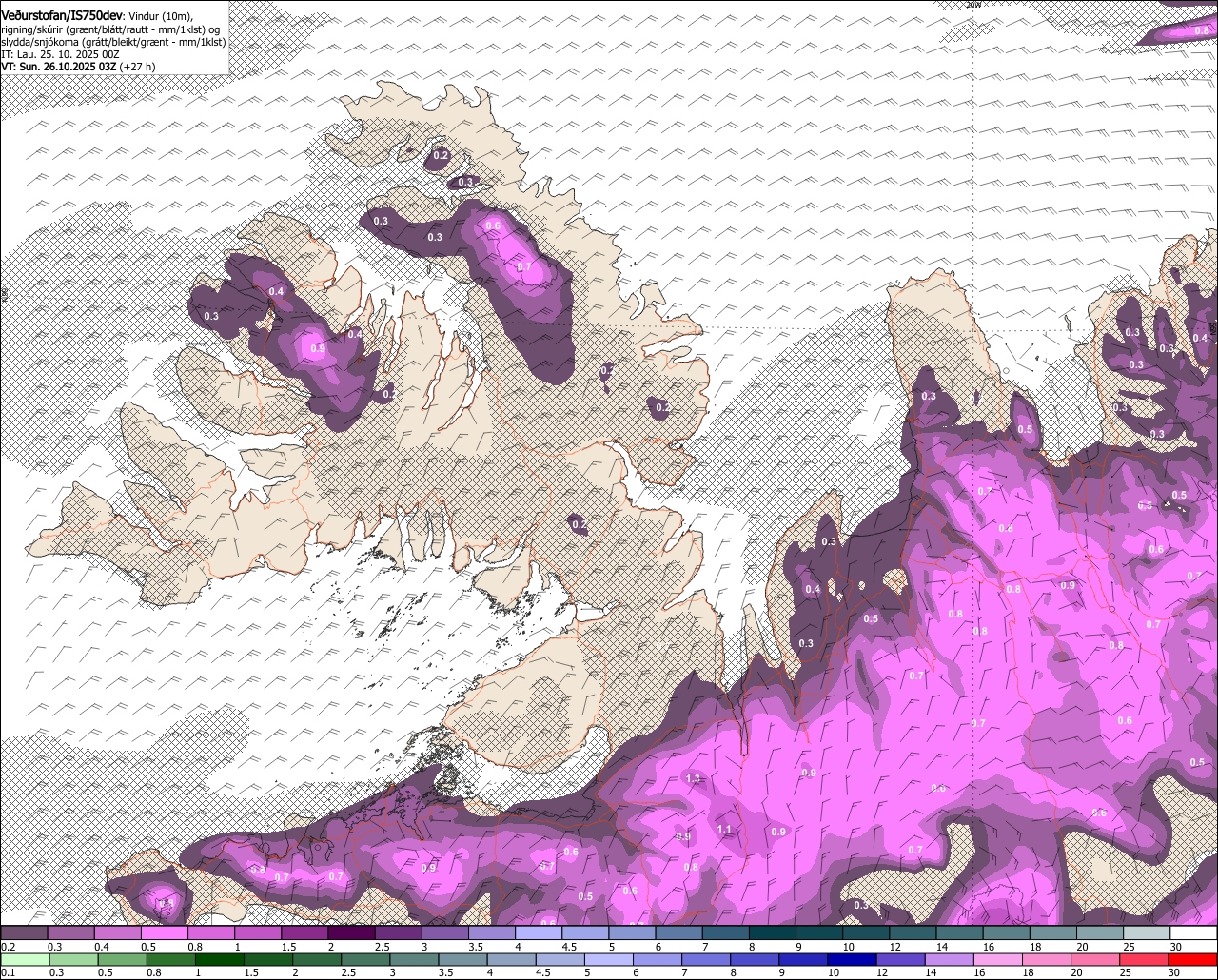
Task: Select upper legend swatch starting at 0.2
Action: point(24,932)
